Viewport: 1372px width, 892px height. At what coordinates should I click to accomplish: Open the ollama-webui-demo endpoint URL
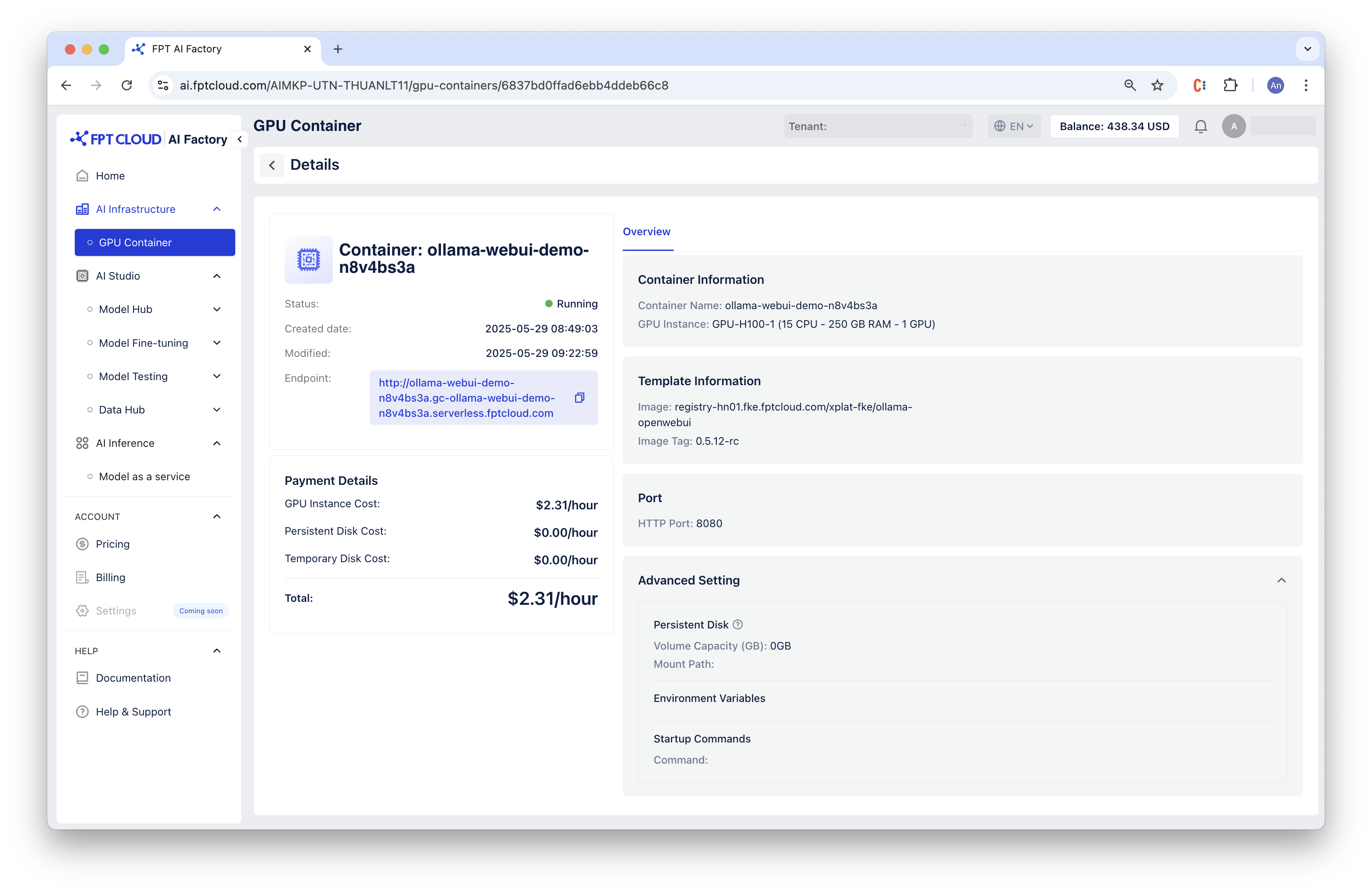[466, 397]
